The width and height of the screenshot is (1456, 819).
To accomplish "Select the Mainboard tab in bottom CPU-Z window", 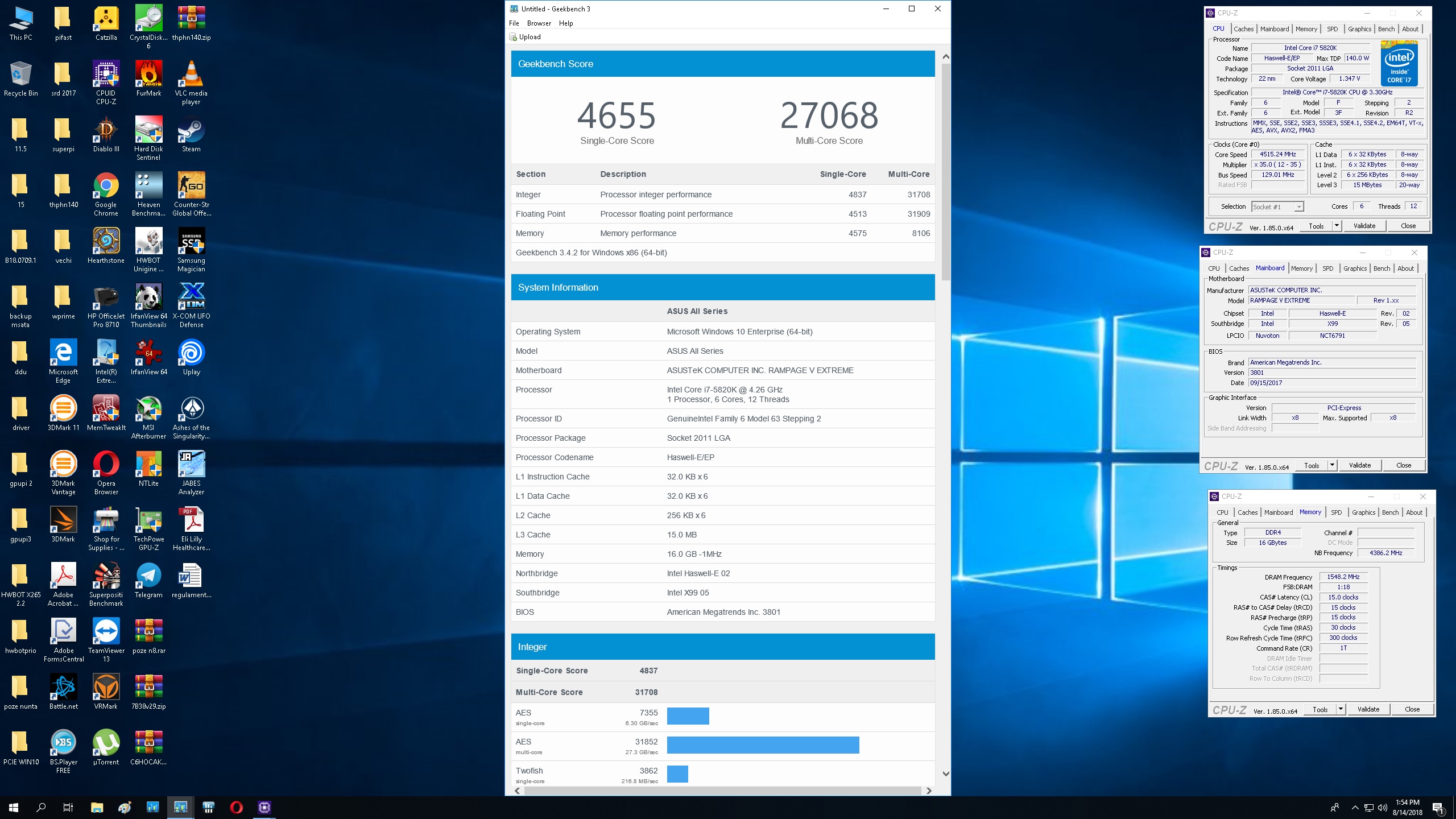I will [x=1279, y=512].
